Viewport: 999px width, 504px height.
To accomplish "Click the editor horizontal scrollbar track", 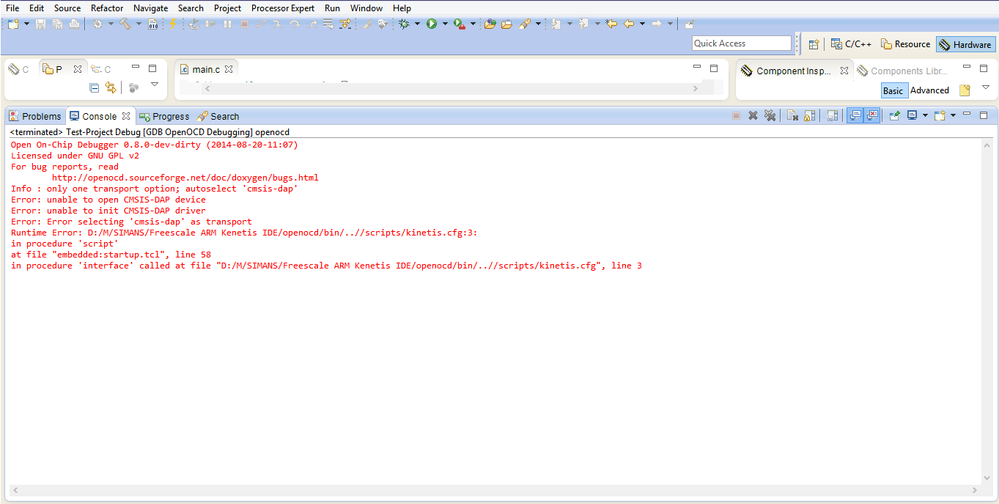I will [451, 89].
